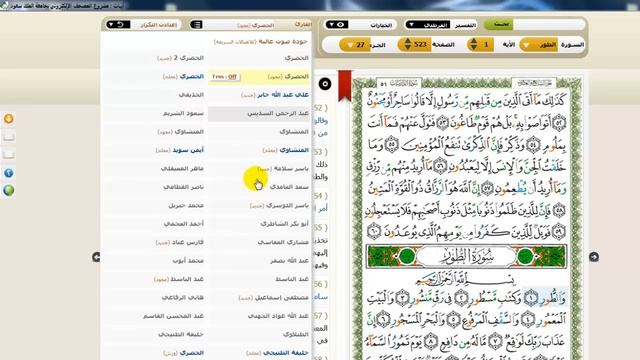Pick ياسر الدوسري from reciter list
Image resolution: width=640 pixels, height=360 pixels.
coord(279,205)
